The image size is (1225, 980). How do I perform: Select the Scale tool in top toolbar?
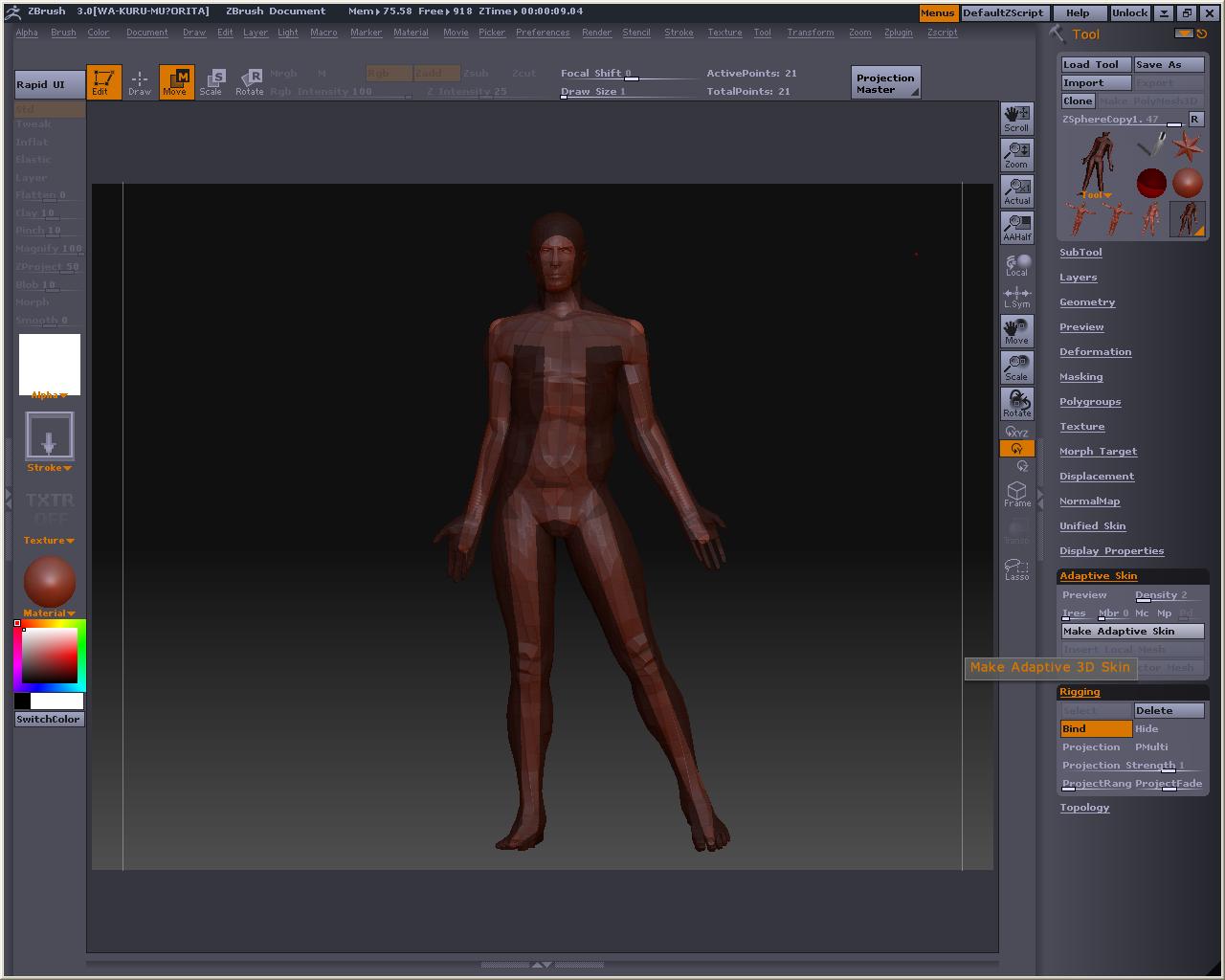tap(212, 82)
